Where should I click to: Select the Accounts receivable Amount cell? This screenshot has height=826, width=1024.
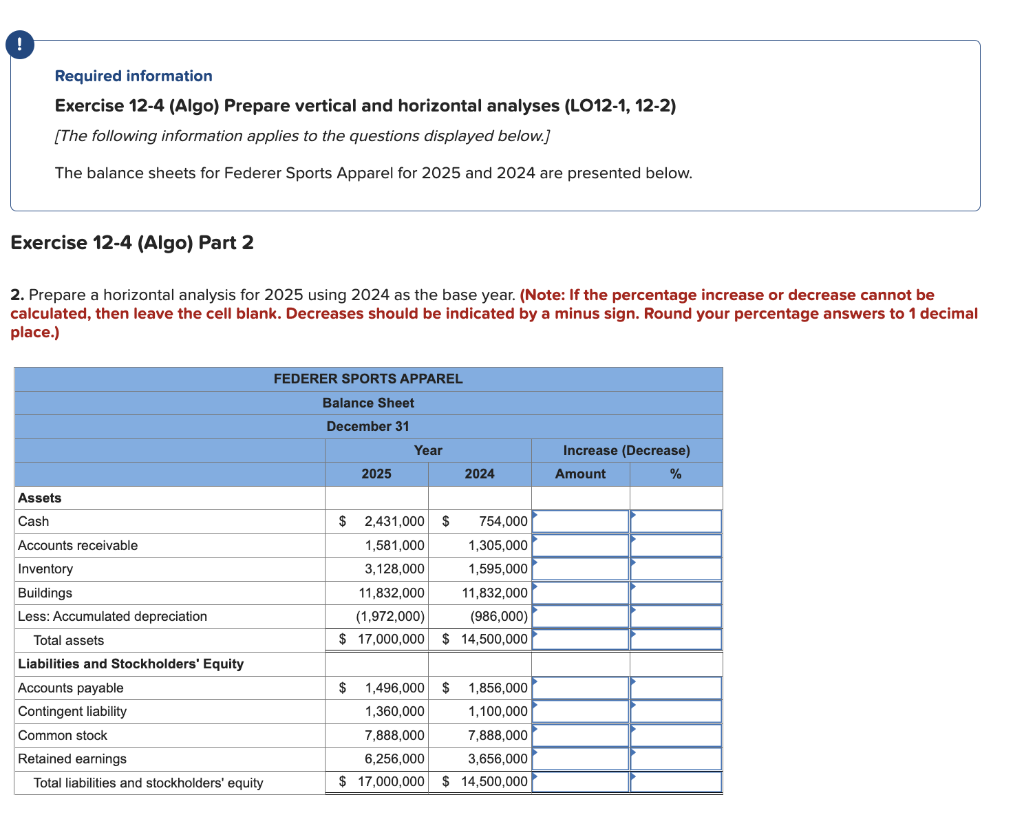click(x=580, y=545)
